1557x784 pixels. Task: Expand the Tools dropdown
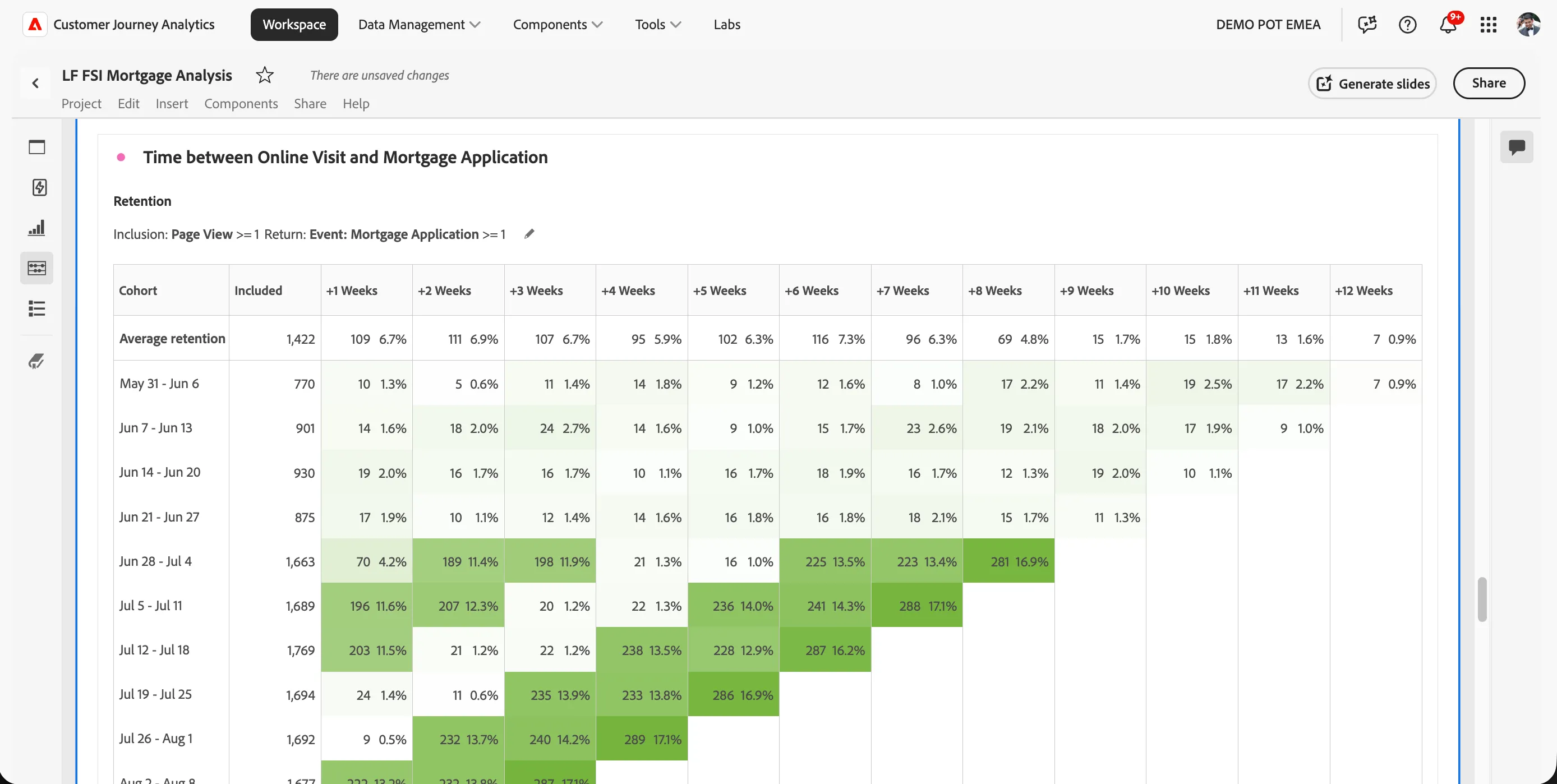tap(657, 24)
